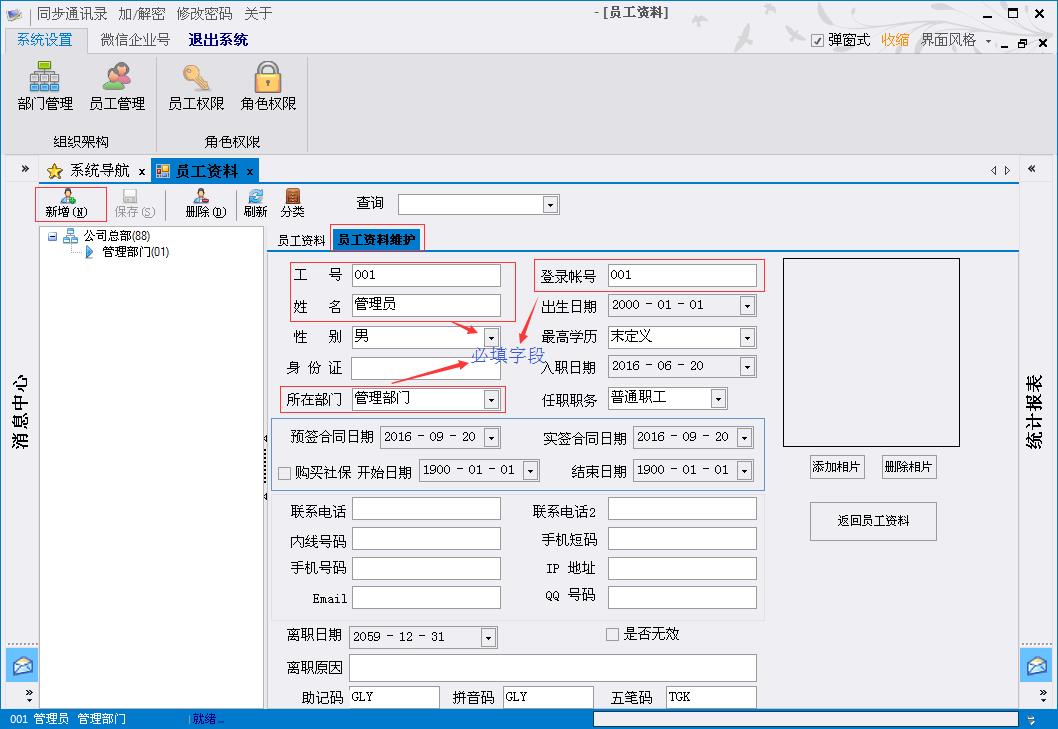Enable the 购买社保 checkbox
Image resolution: width=1058 pixels, height=729 pixels.
[284, 472]
